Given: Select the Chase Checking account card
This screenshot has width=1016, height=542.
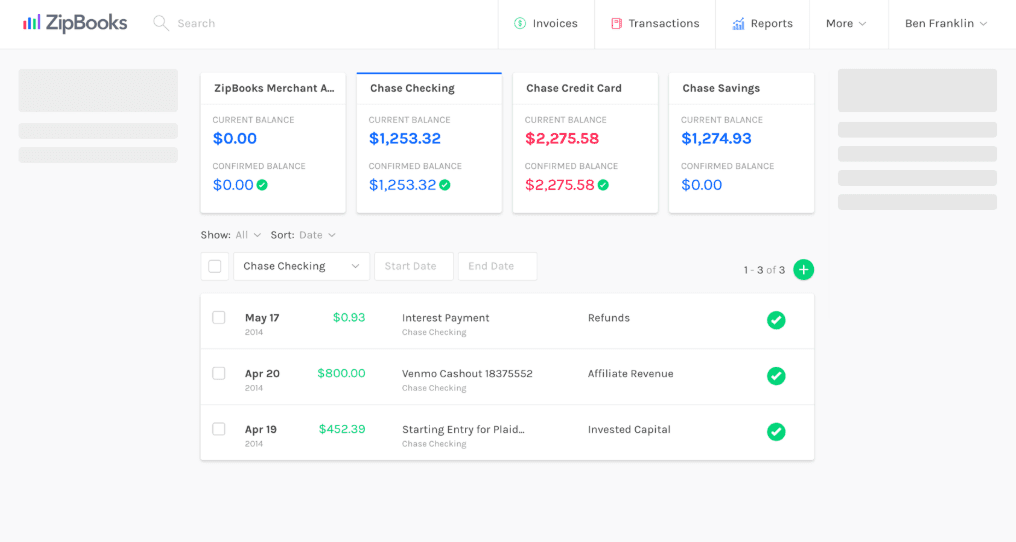Looking at the screenshot, I should pos(429,143).
